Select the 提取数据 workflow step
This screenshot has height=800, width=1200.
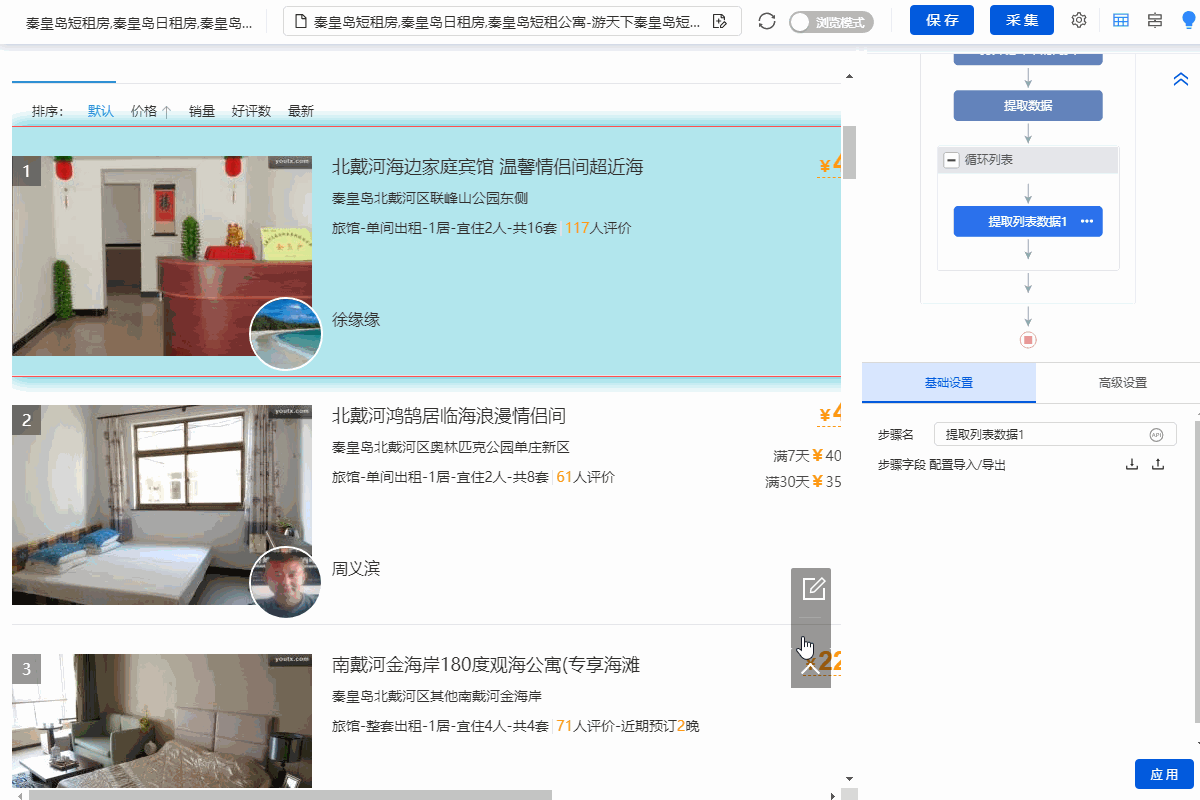pyautogui.click(x=1028, y=105)
